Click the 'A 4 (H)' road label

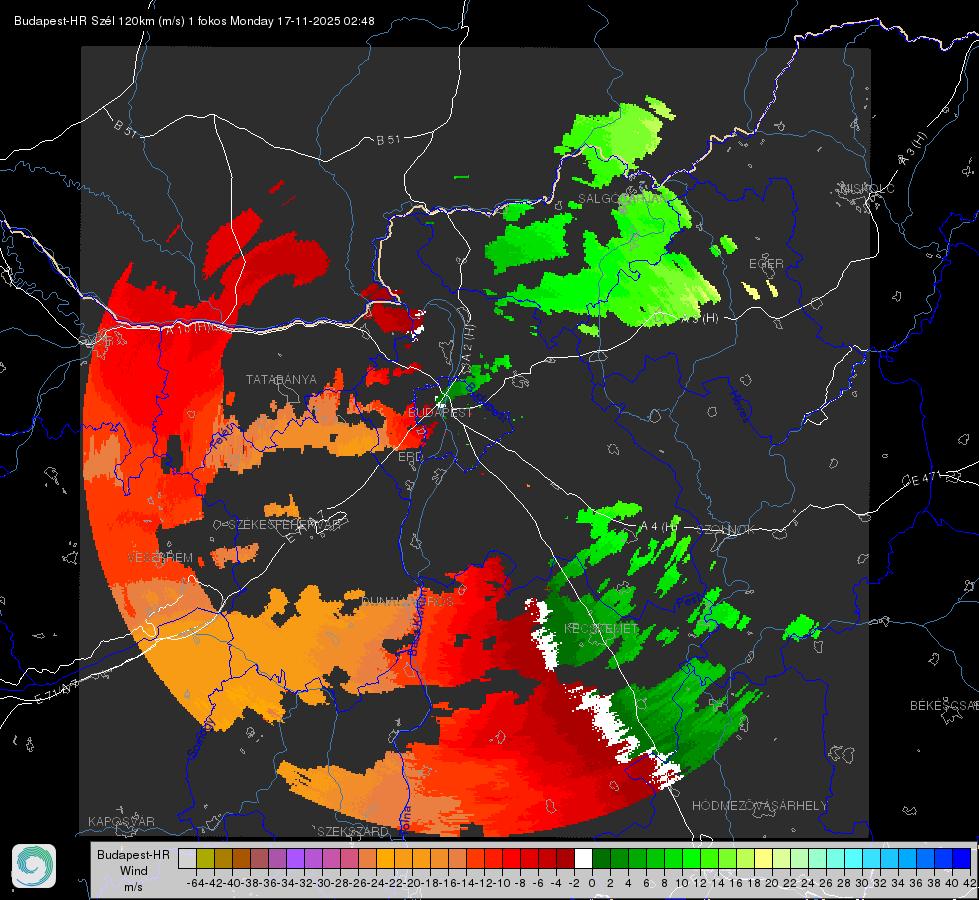[x=659, y=527]
